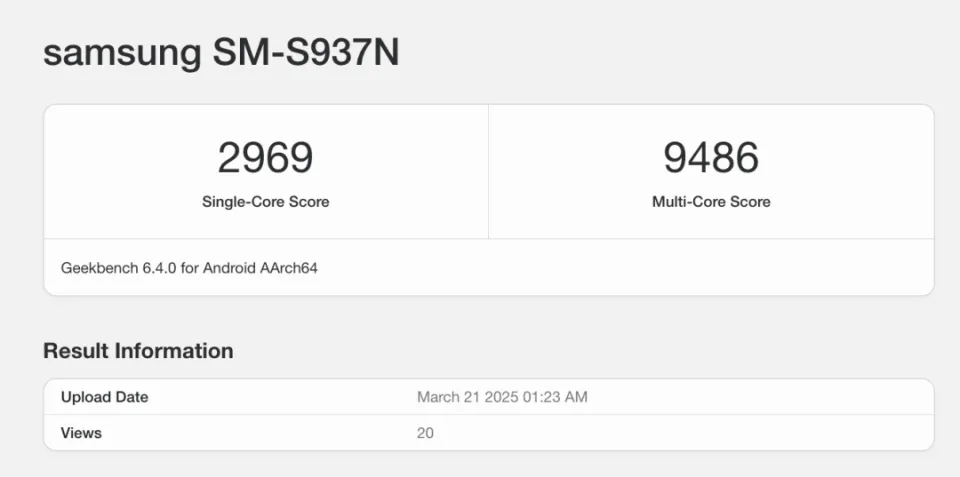Click the "Multi-Core Score" label
Image resolution: width=960 pixels, height=477 pixels.
pyautogui.click(x=711, y=201)
